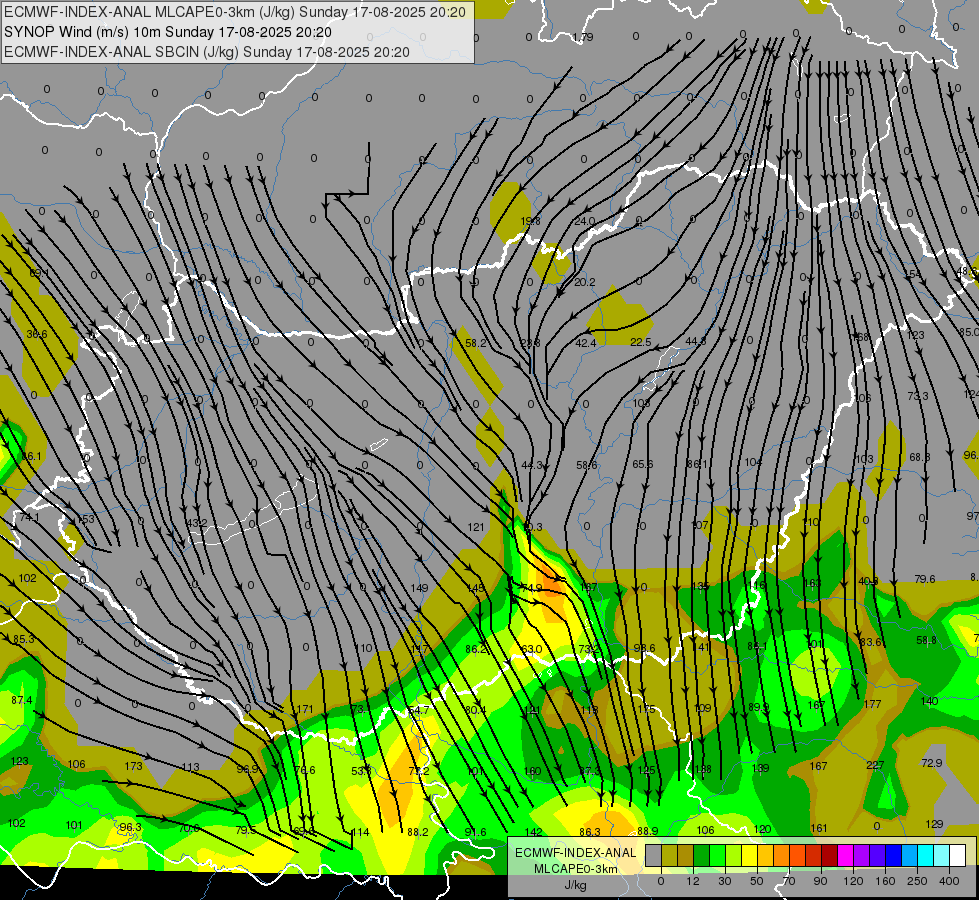Image resolution: width=979 pixels, height=900 pixels.
Task: Select the 171 grid value
Action: click(x=305, y=709)
